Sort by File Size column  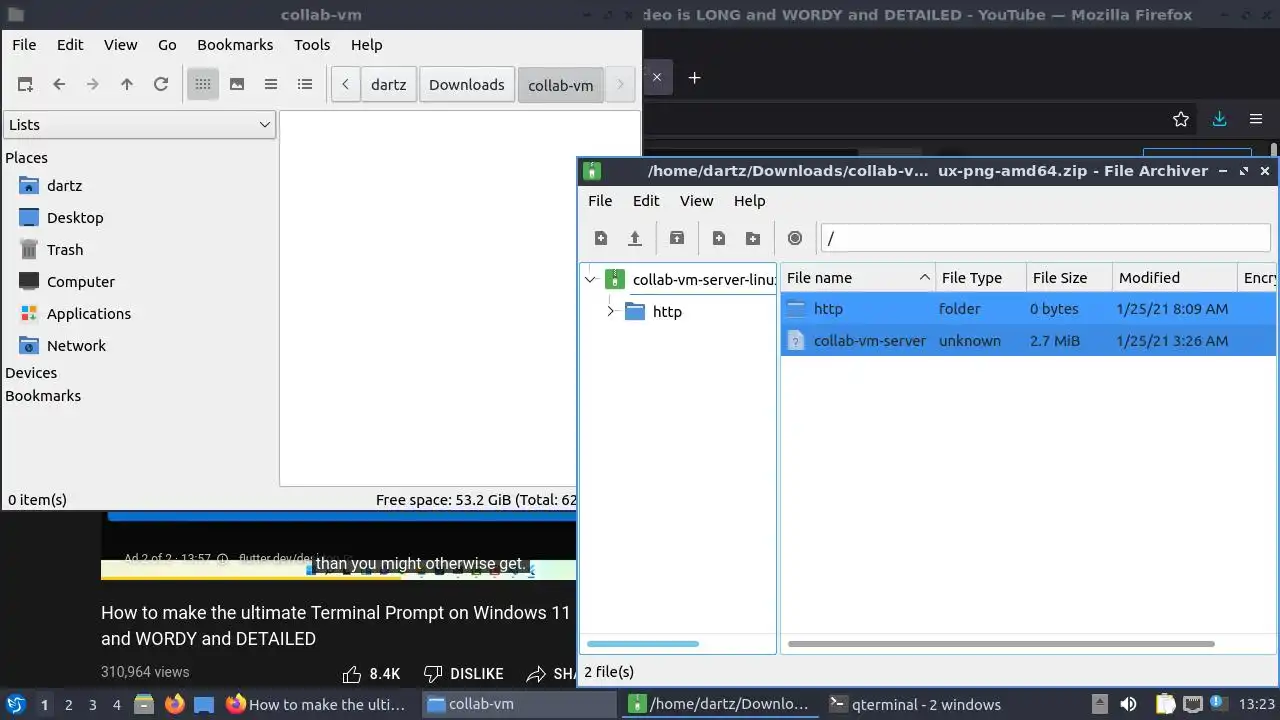[1069, 278]
